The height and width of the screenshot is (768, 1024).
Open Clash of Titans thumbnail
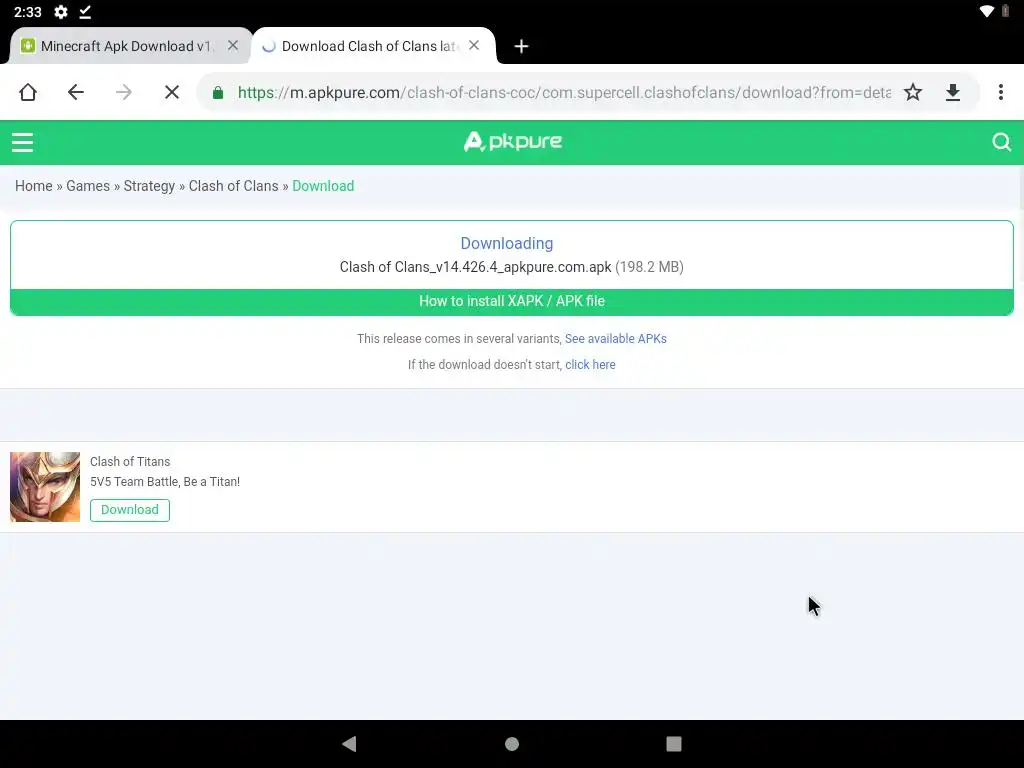click(45, 487)
